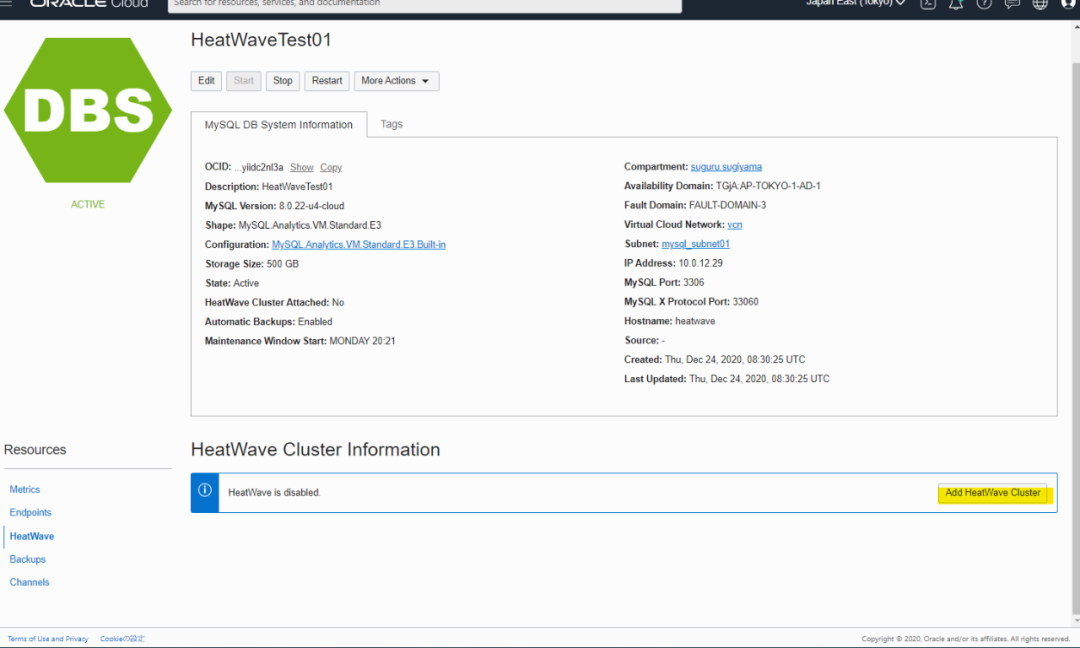Click the Availability Domain value TGjA:AP-TOKYO-1-AD-1

coord(768,186)
